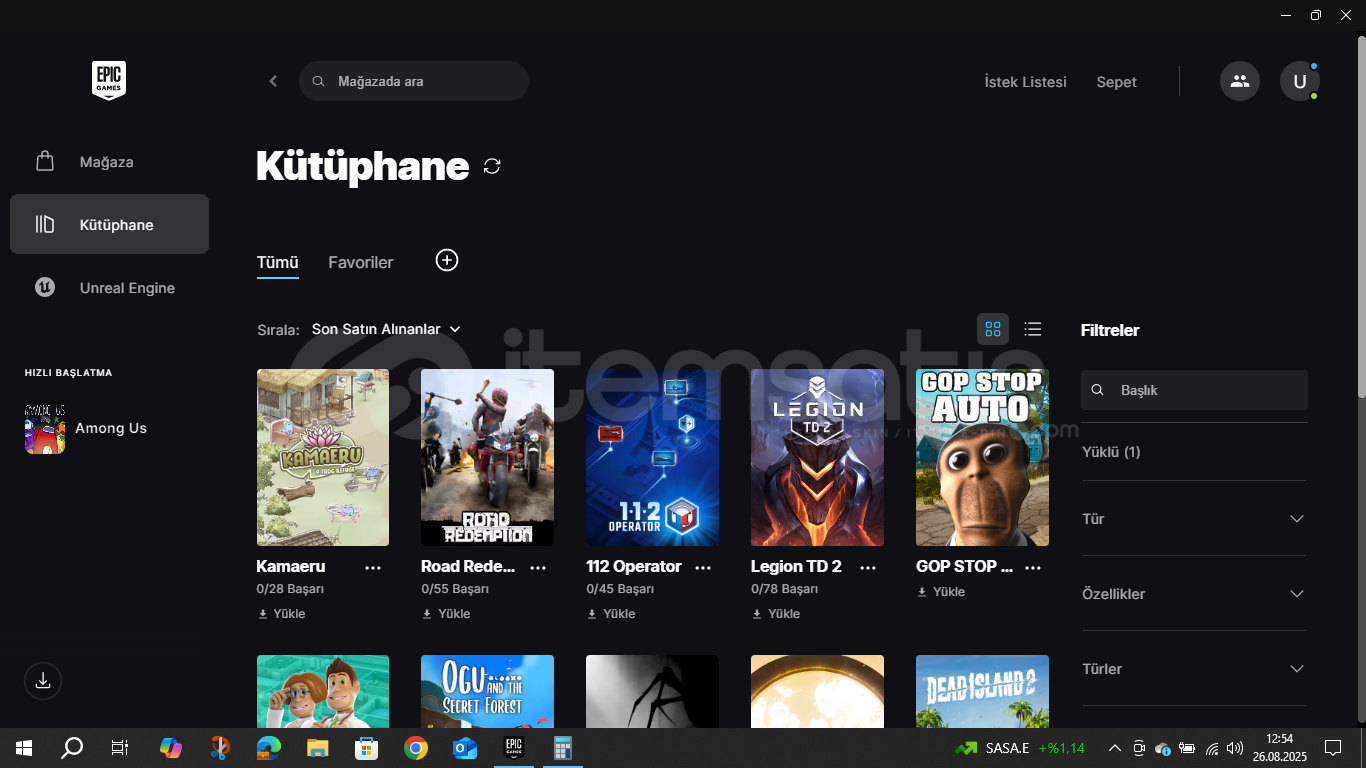
Task: Open Copilot from the taskbar
Action: click(x=171, y=747)
